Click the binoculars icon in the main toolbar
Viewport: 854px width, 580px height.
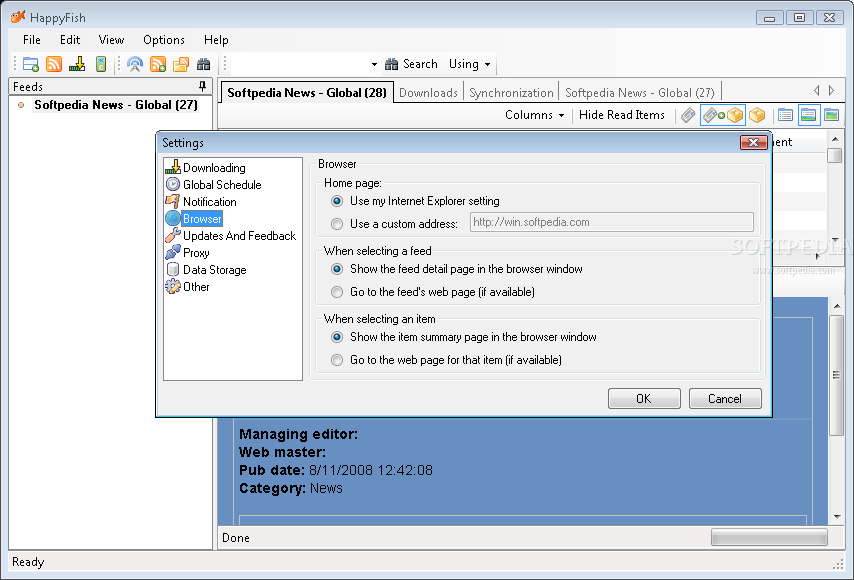(x=204, y=64)
